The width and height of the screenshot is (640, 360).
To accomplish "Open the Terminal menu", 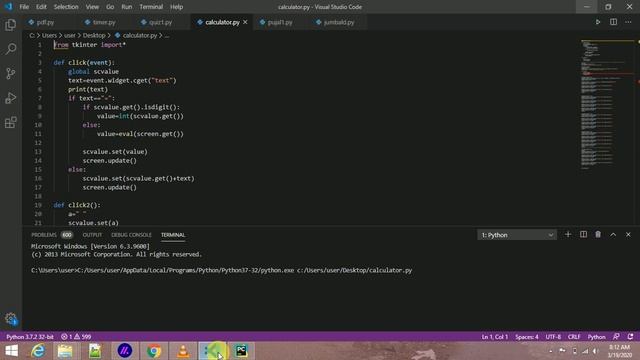I will tap(151, 7).
